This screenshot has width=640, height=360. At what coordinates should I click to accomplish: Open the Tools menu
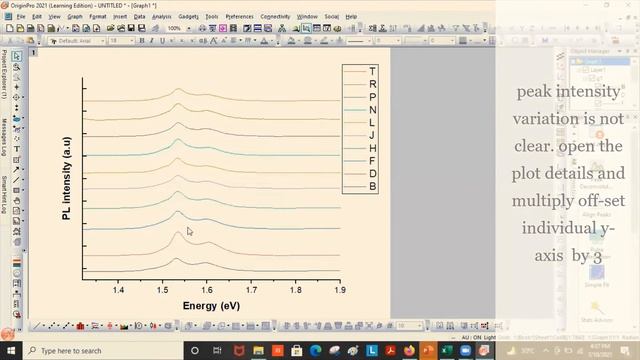click(x=211, y=17)
